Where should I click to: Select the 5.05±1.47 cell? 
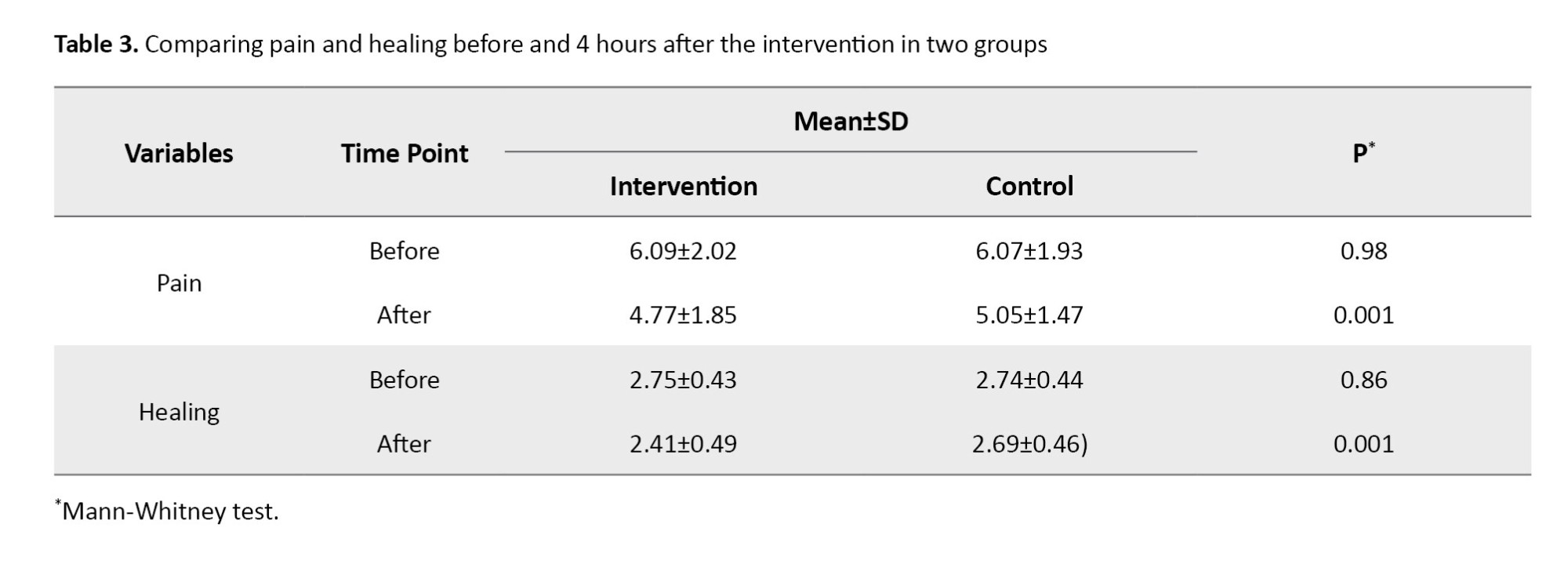click(x=1029, y=315)
